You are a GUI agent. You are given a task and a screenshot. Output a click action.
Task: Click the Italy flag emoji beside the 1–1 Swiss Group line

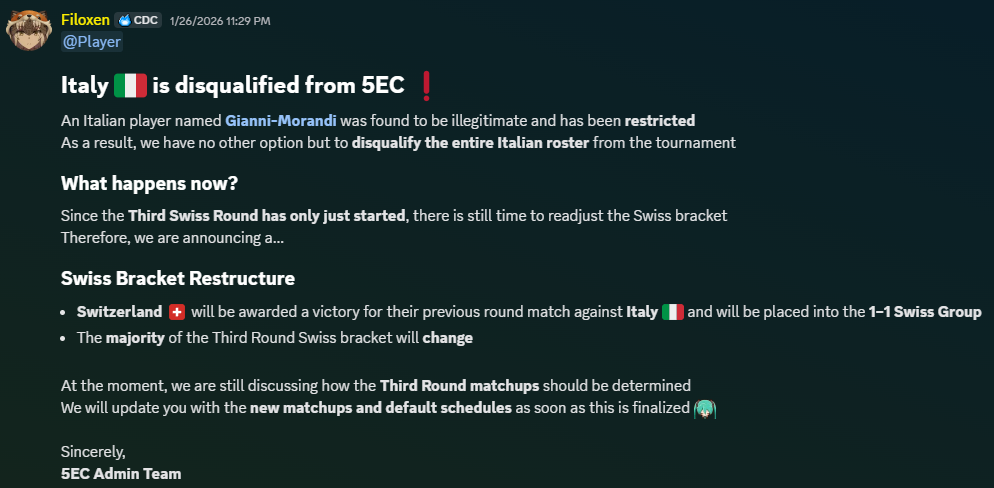click(x=672, y=312)
